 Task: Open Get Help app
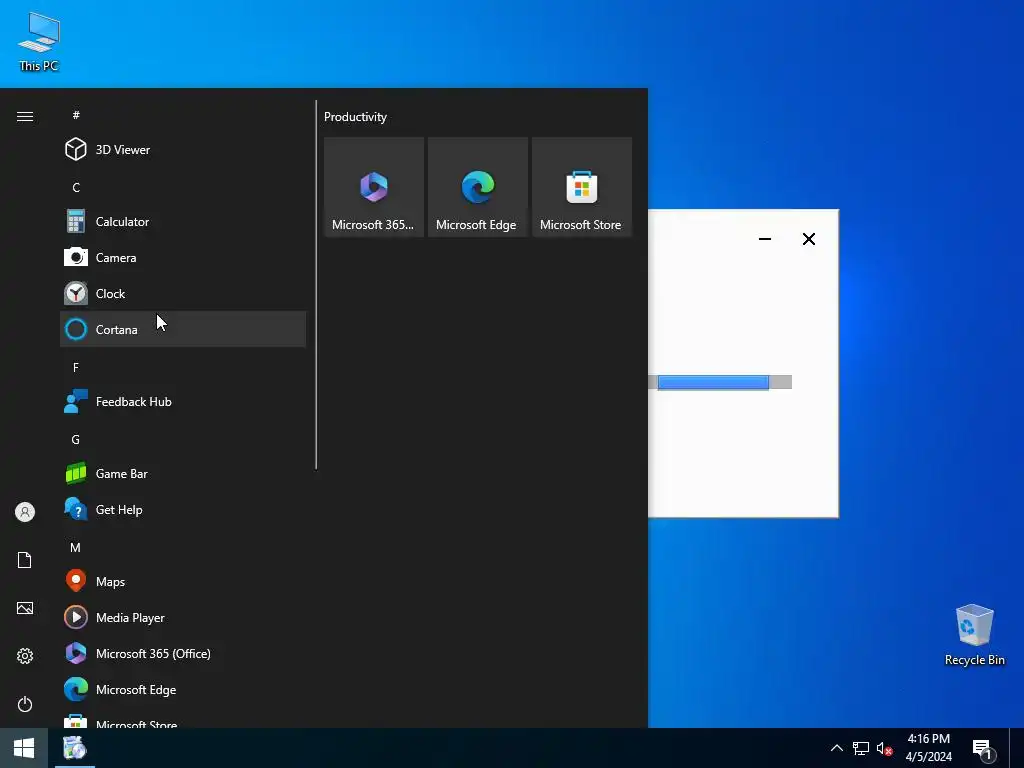183,509
